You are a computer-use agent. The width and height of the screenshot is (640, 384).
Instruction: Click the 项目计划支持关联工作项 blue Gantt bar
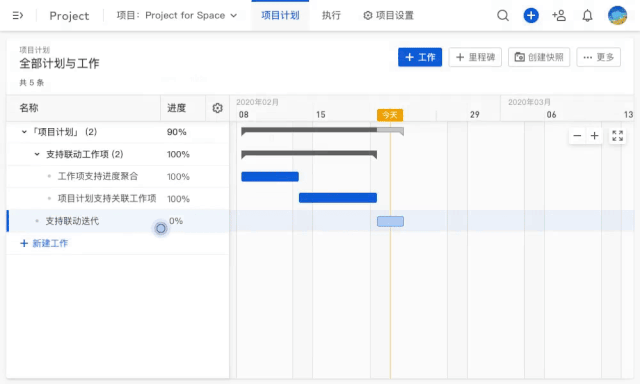click(338, 198)
